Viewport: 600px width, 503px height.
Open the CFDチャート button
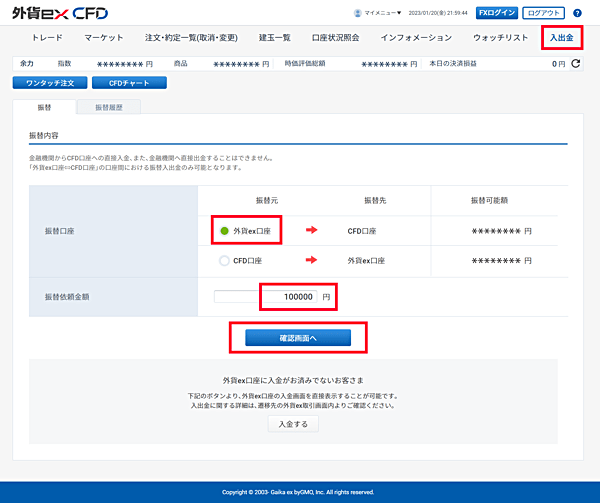click(129, 83)
